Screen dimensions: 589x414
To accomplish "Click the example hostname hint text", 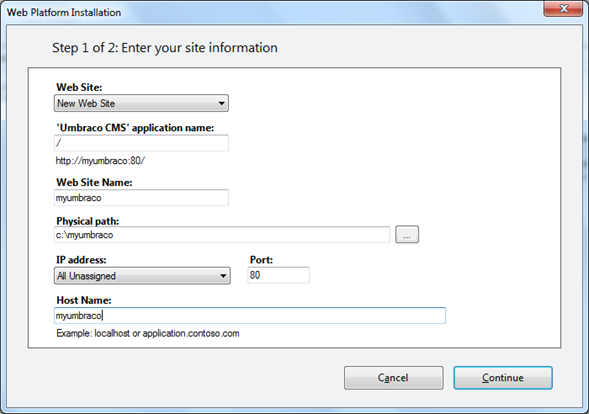I will coord(148,334).
